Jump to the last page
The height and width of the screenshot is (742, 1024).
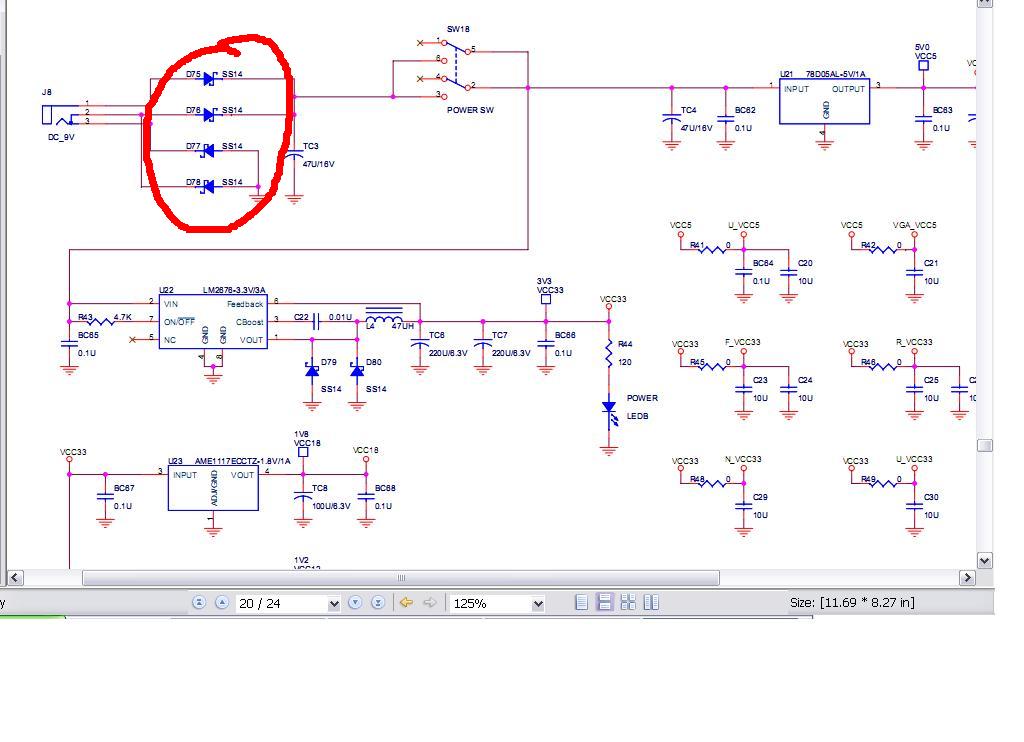pos(377,603)
